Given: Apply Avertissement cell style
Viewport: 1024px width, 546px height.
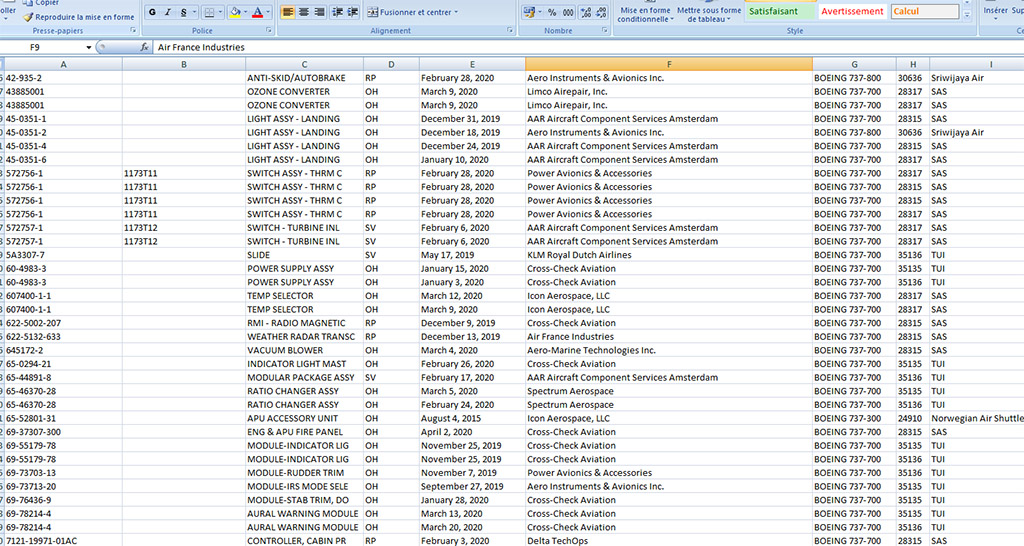Looking at the screenshot, I should click(852, 11).
